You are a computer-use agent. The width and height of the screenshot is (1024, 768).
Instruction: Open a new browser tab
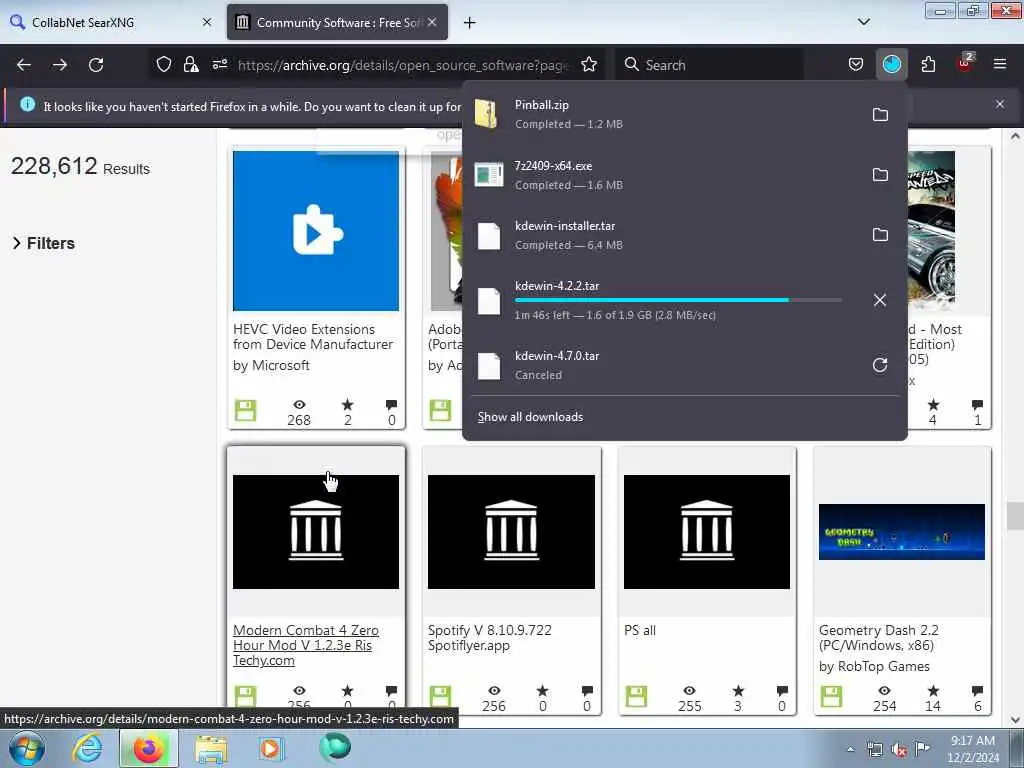pos(469,23)
